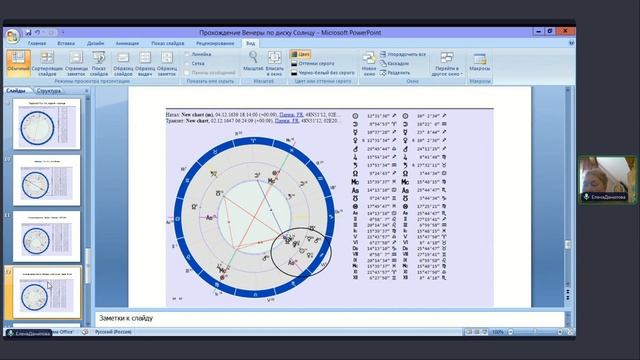Open the Вставка ribbon tab
This screenshot has height=360, width=640.
66,43
